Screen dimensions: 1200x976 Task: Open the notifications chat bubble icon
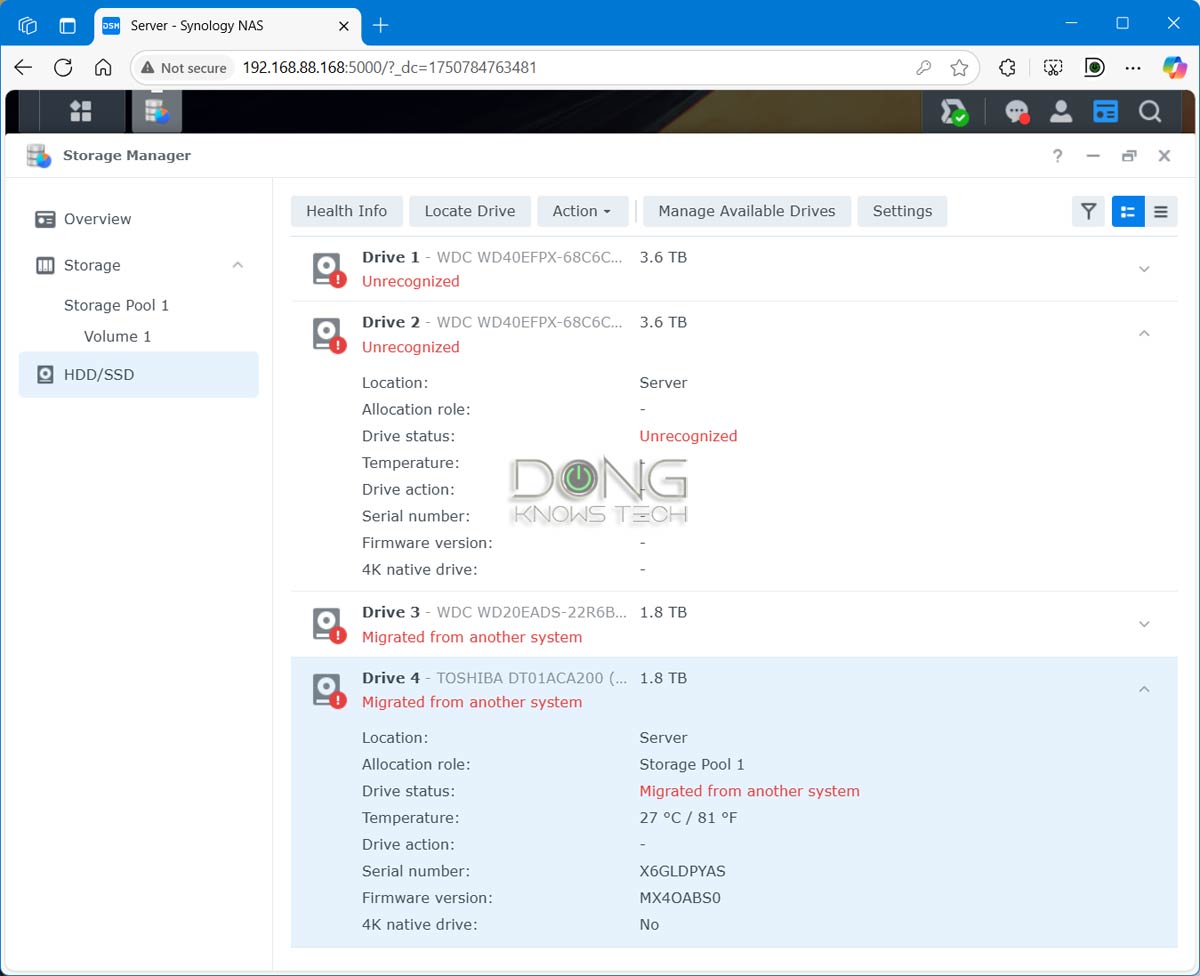(x=1017, y=112)
